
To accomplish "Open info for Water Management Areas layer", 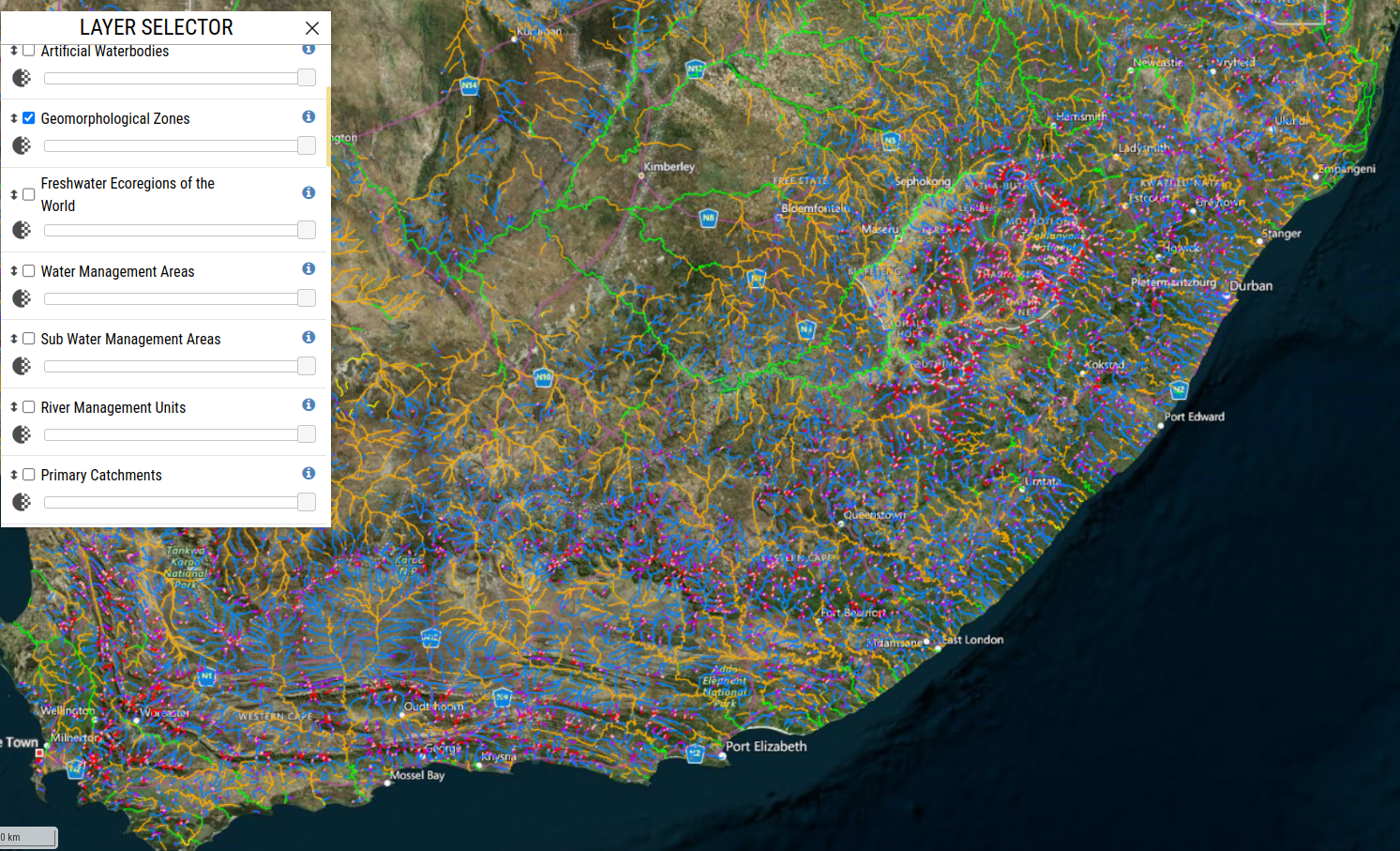I will coord(309,269).
